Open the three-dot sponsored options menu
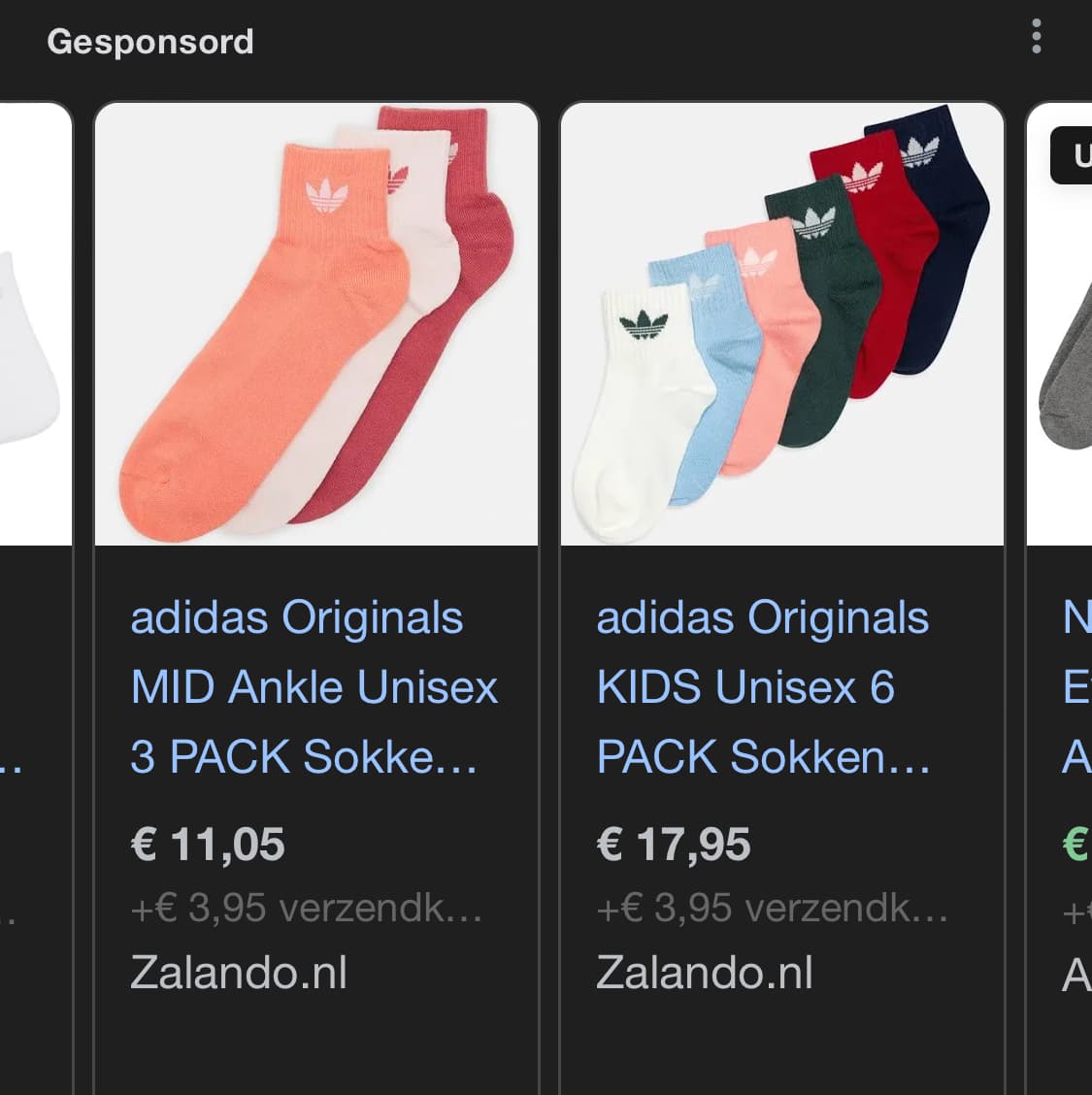The image size is (1092, 1095). point(1036,36)
